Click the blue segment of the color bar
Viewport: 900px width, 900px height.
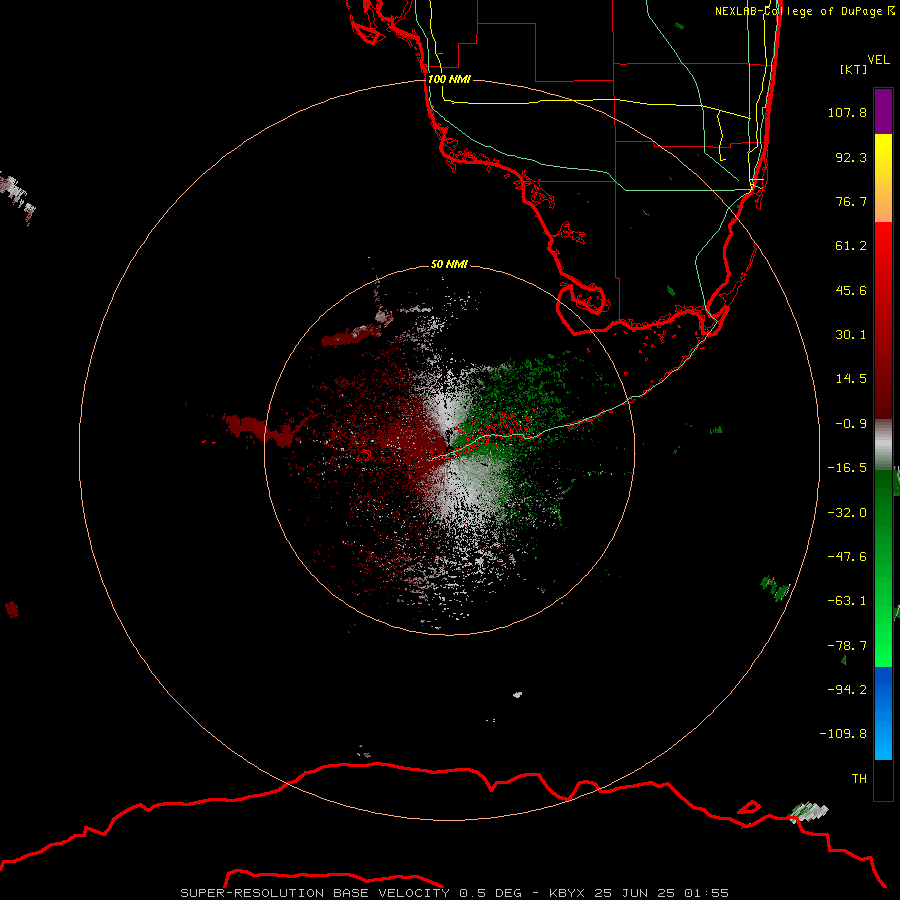883,713
